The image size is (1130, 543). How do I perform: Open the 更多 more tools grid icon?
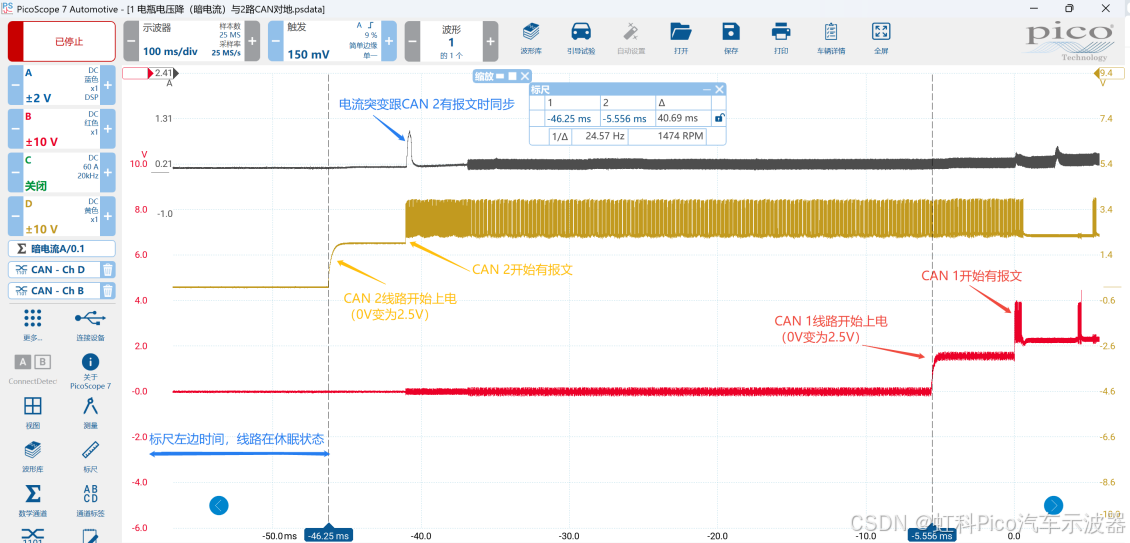tap(32, 324)
